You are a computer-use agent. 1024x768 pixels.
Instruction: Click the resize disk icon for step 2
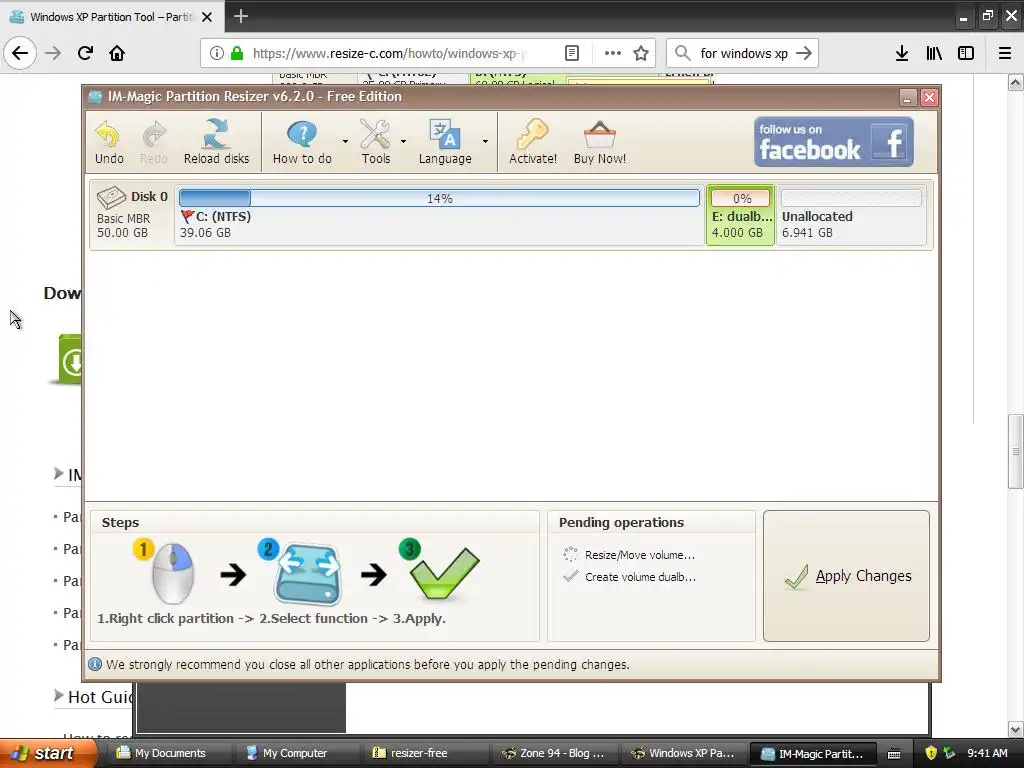pos(308,575)
